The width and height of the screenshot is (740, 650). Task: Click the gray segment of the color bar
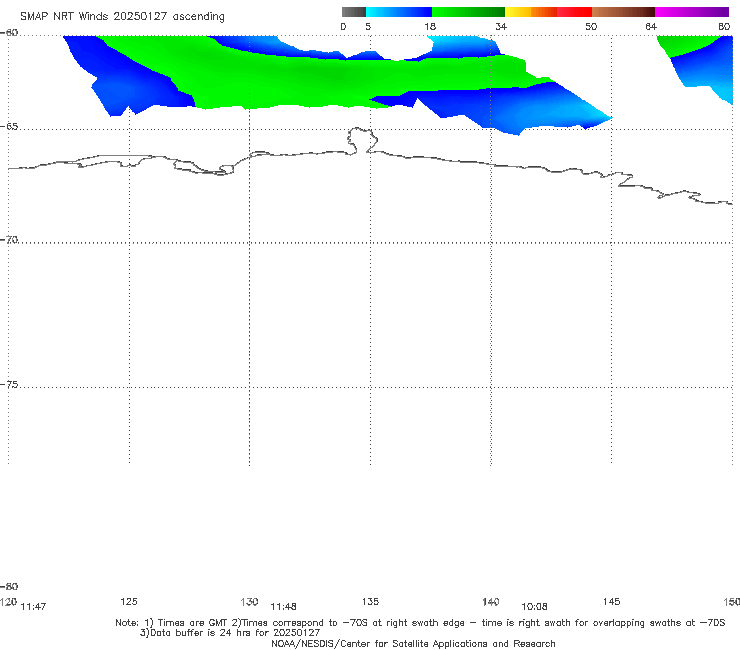353,12
